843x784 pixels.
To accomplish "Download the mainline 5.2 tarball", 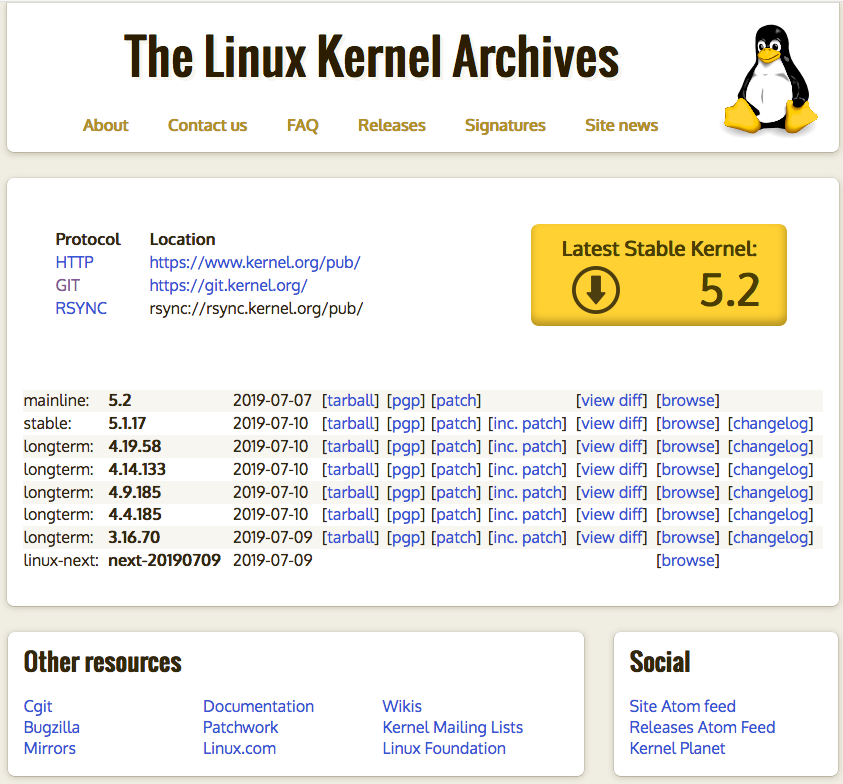I will [x=350, y=400].
